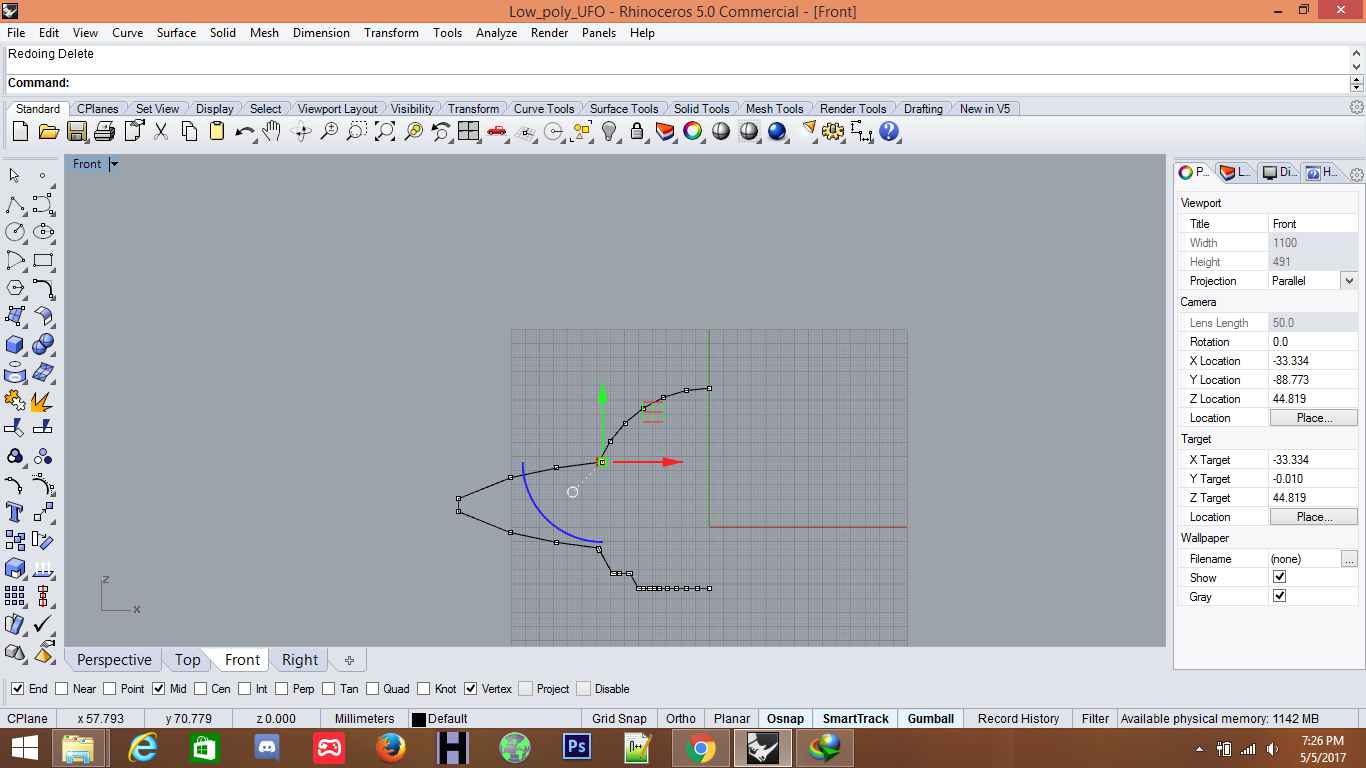Click the rectangular Array tool icon
The image size is (1366, 768).
pyautogui.click(x=15, y=596)
